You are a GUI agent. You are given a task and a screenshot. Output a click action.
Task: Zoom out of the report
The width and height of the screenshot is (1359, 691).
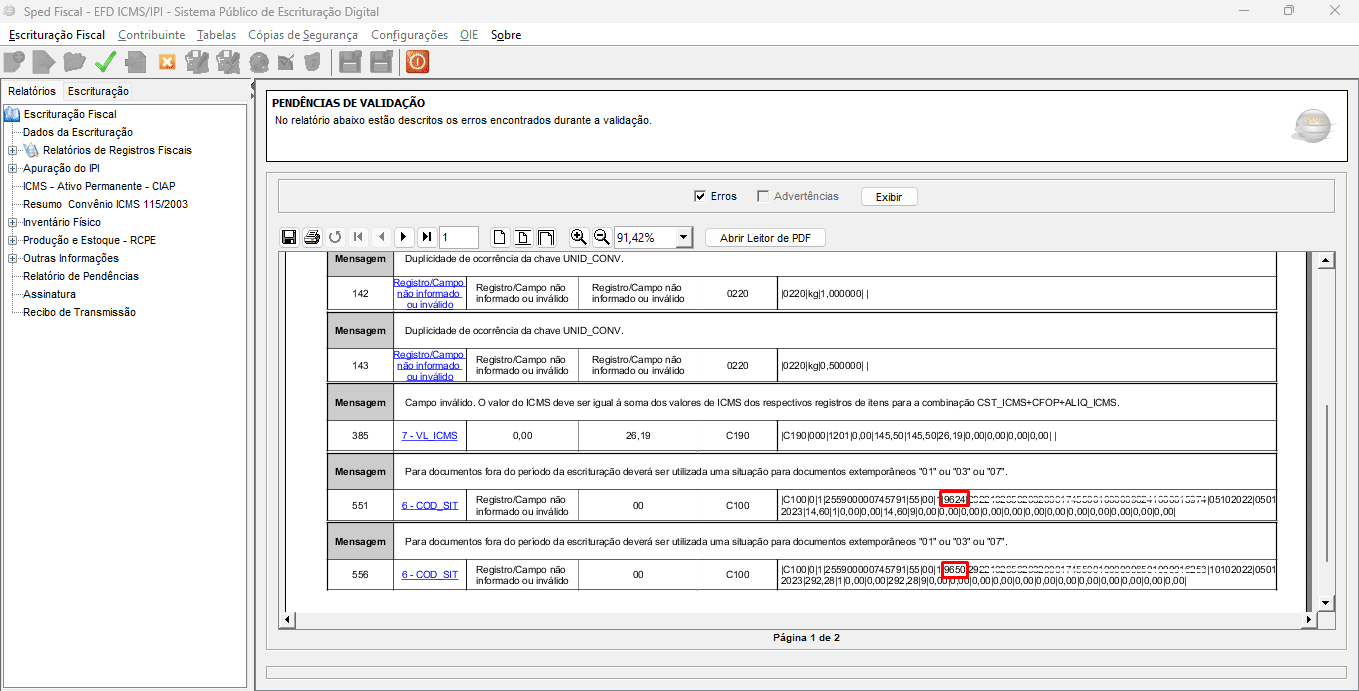tap(601, 237)
